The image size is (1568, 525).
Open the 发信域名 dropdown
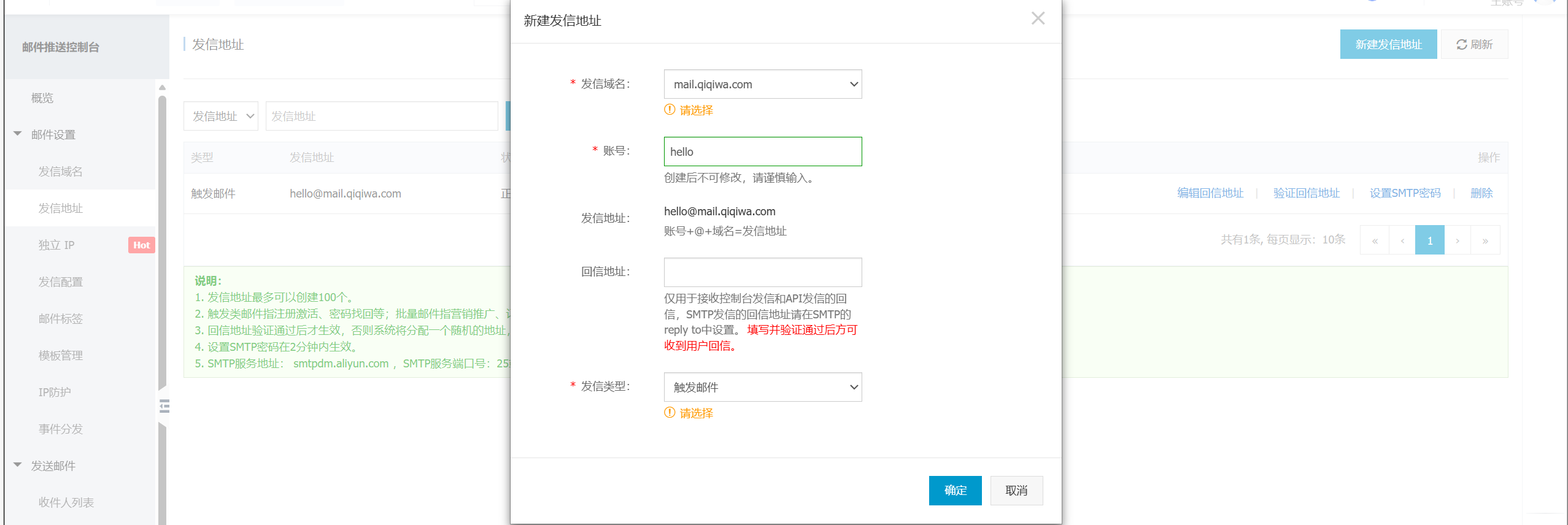(x=763, y=84)
